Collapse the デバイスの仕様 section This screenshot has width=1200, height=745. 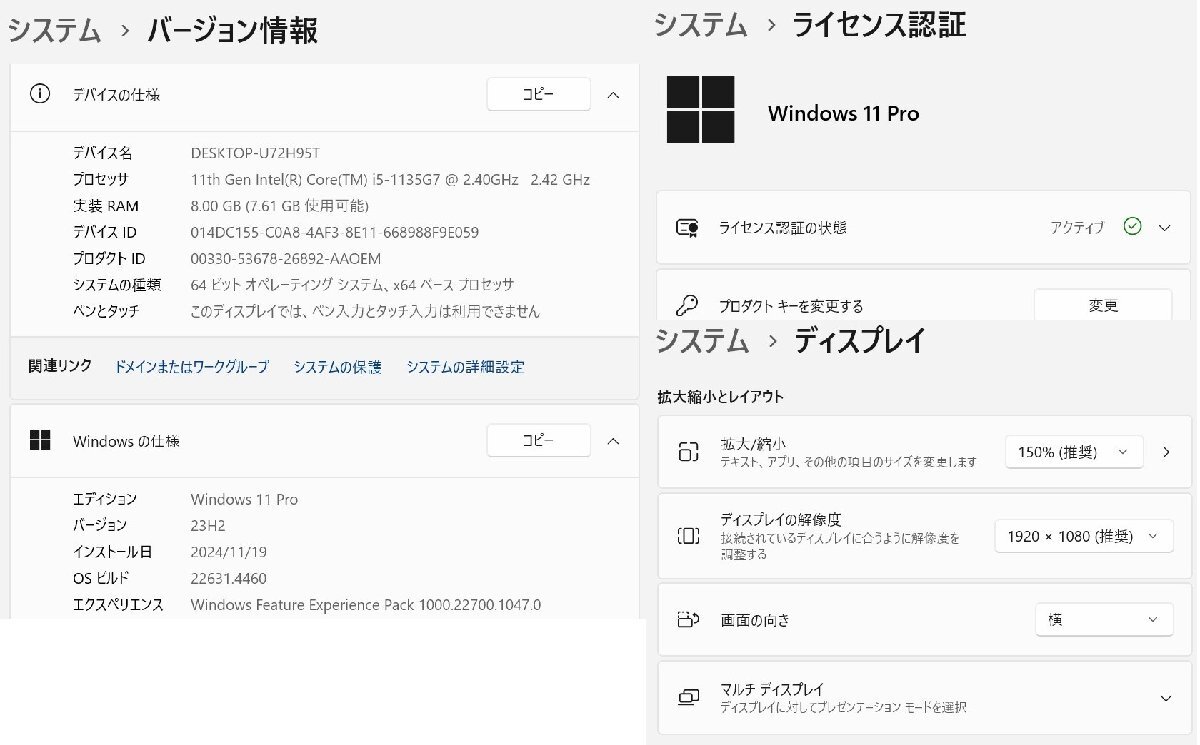click(614, 95)
